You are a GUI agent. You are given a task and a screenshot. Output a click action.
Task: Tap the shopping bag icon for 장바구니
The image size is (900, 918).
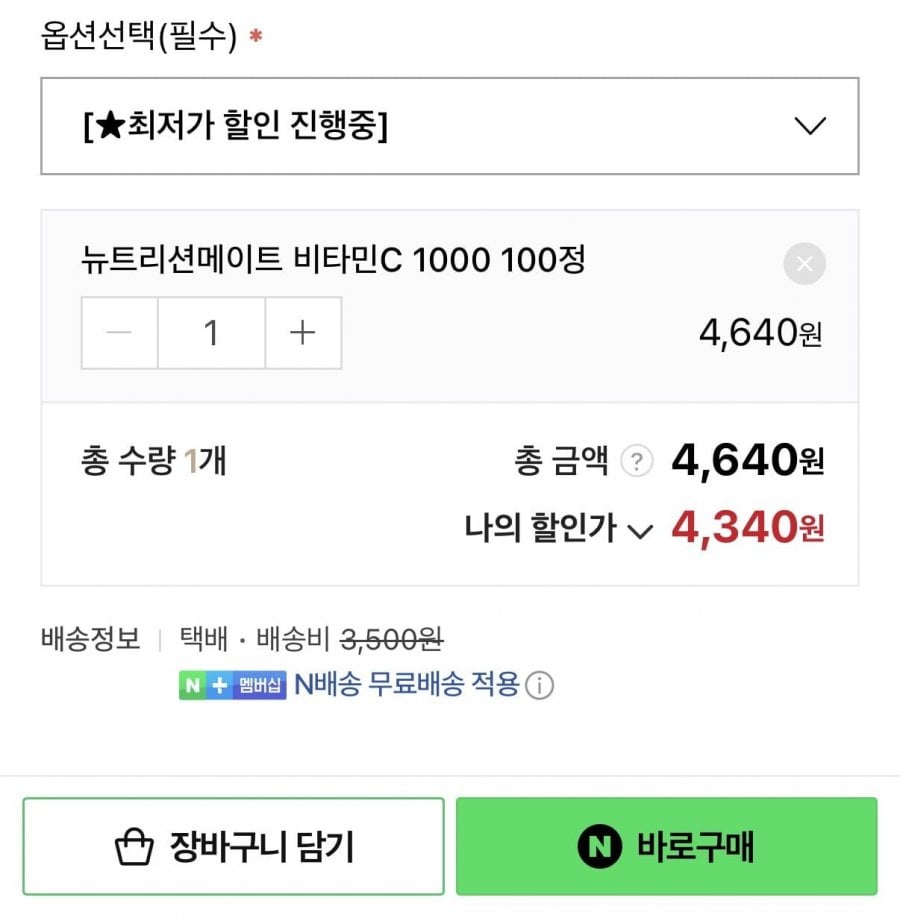tap(134, 848)
